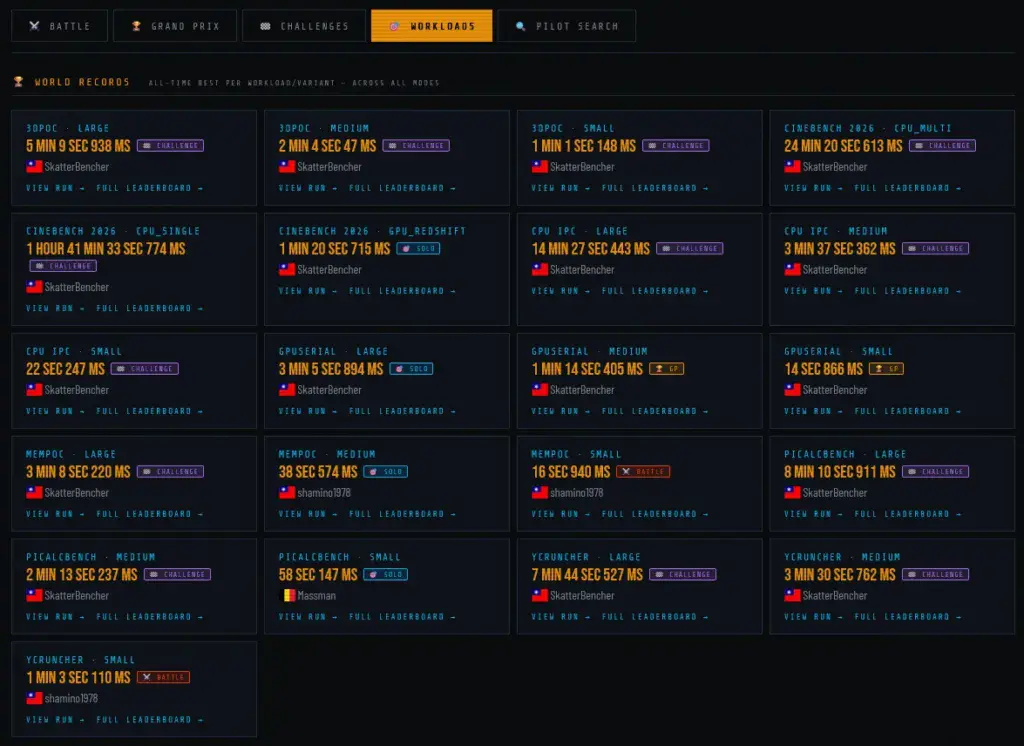Click the Challenge badge on 3DPOC Medium card

click(x=416, y=146)
